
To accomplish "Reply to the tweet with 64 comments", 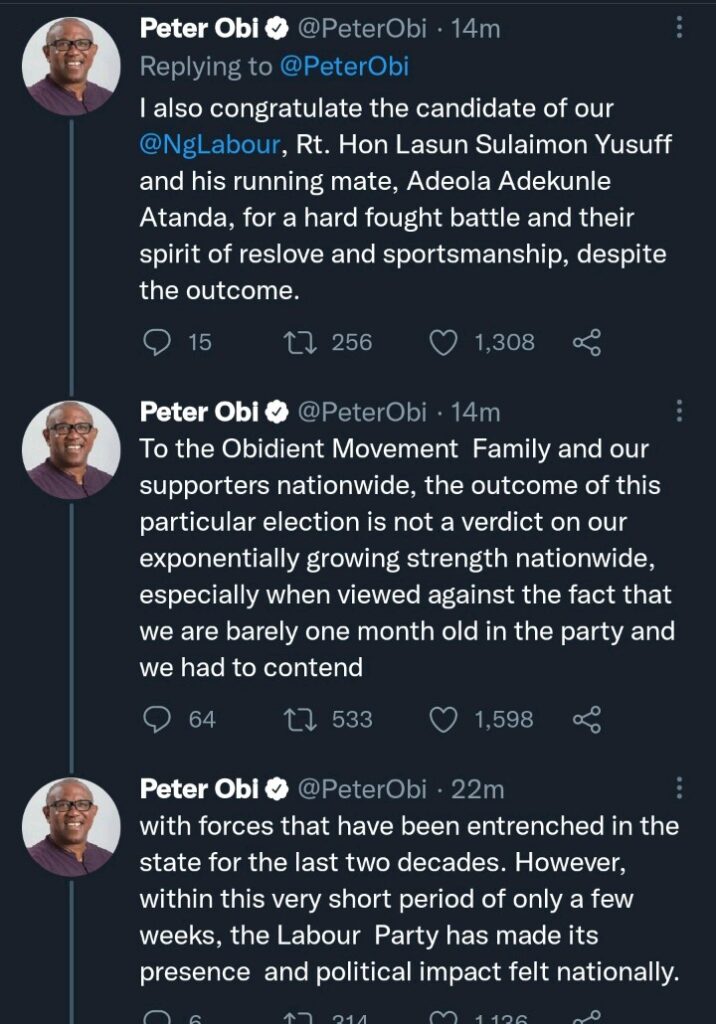I will pyautogui.click(x=158, y=719).
